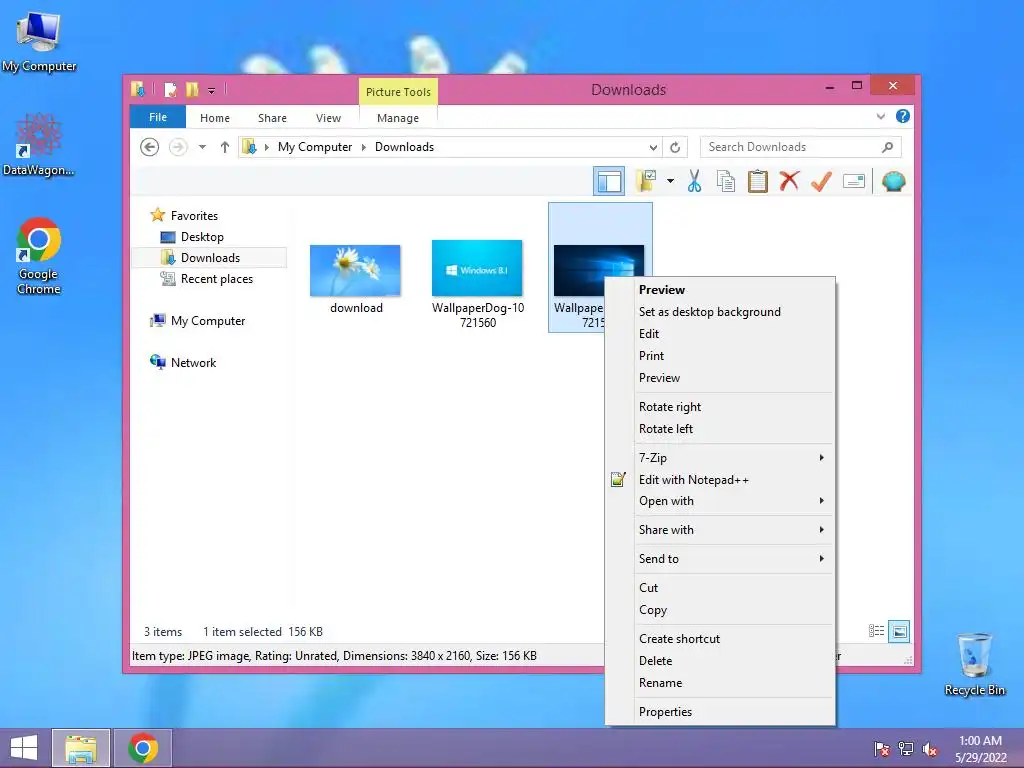Click the Copy pages toolbar icon
The width and height of the screenshot is (1024, 768).
pyautogui.click(x=726, y=181)
